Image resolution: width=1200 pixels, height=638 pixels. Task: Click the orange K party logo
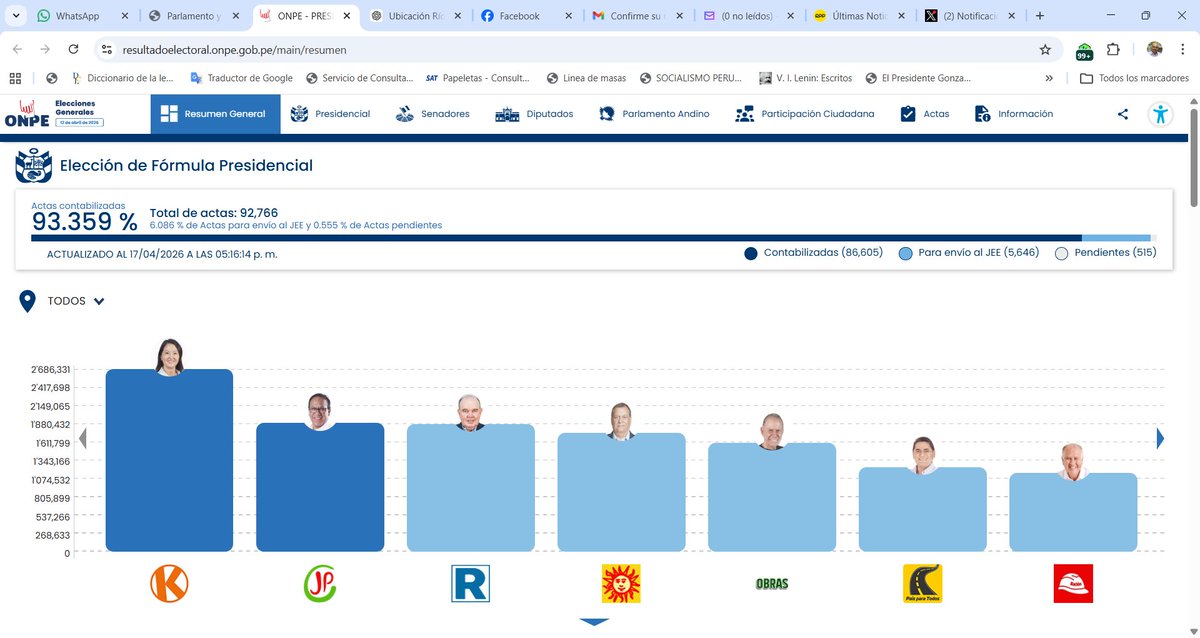tap(169, 583)
